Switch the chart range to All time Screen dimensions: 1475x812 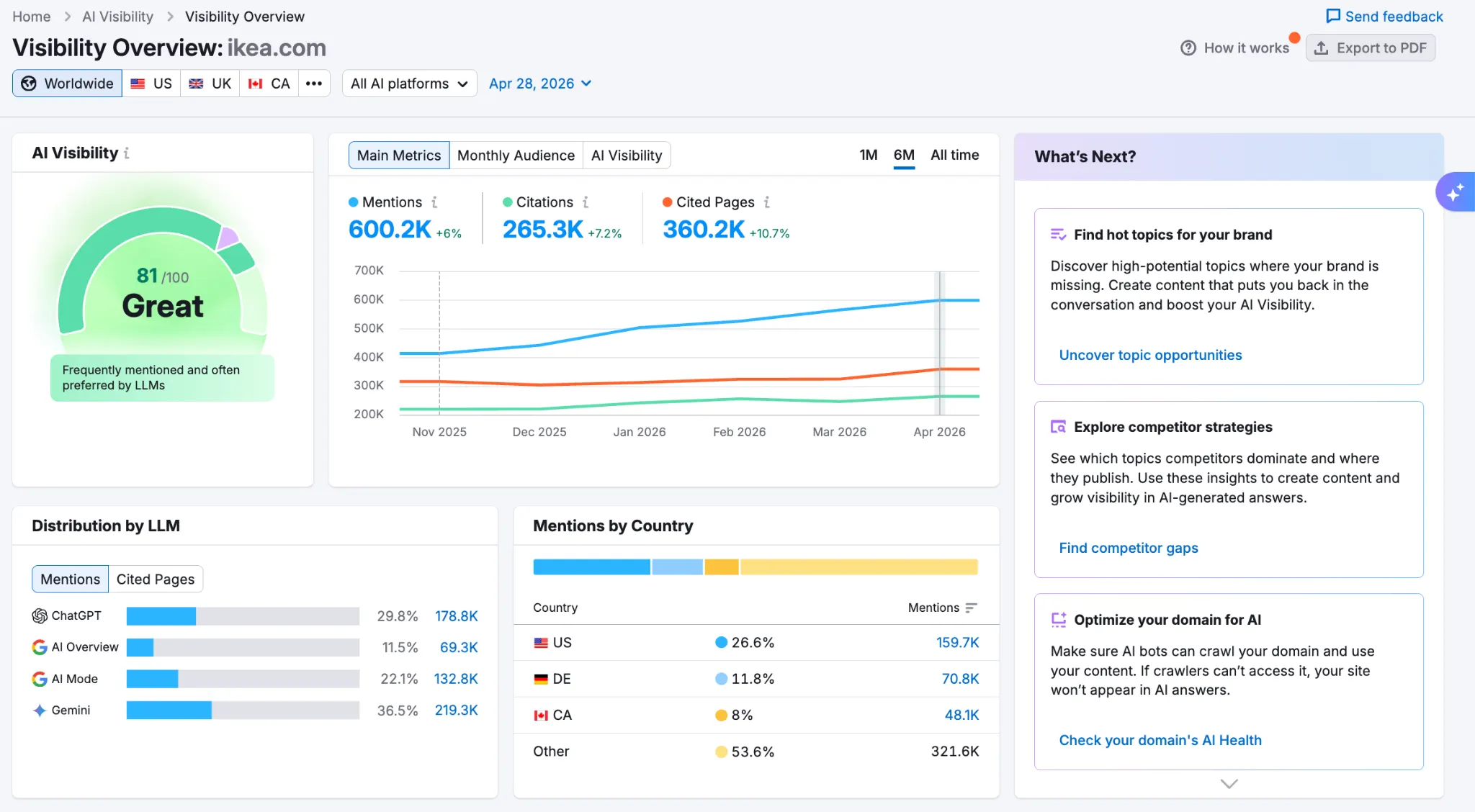click(955, 155)
